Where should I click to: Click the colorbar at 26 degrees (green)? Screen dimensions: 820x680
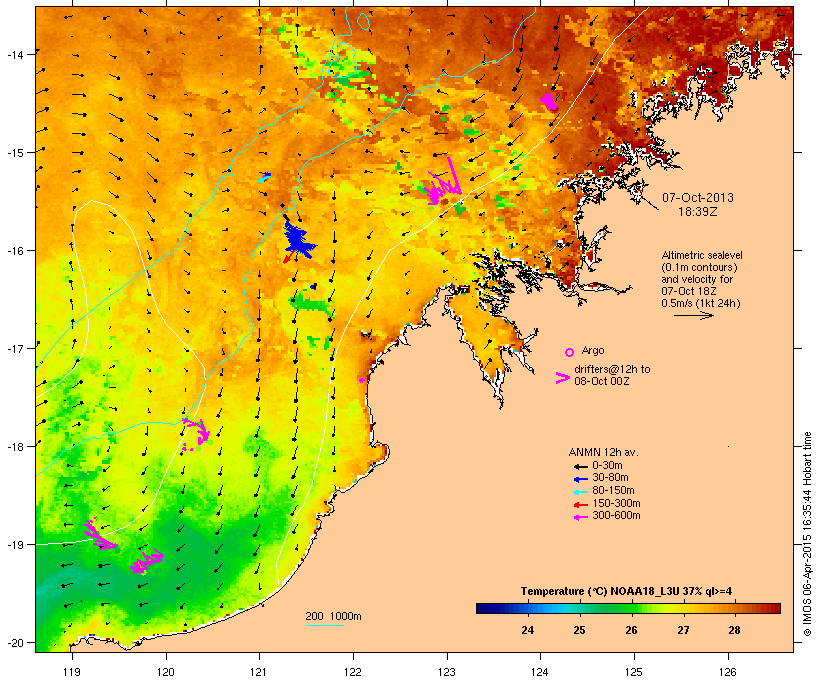pos(631,608)
